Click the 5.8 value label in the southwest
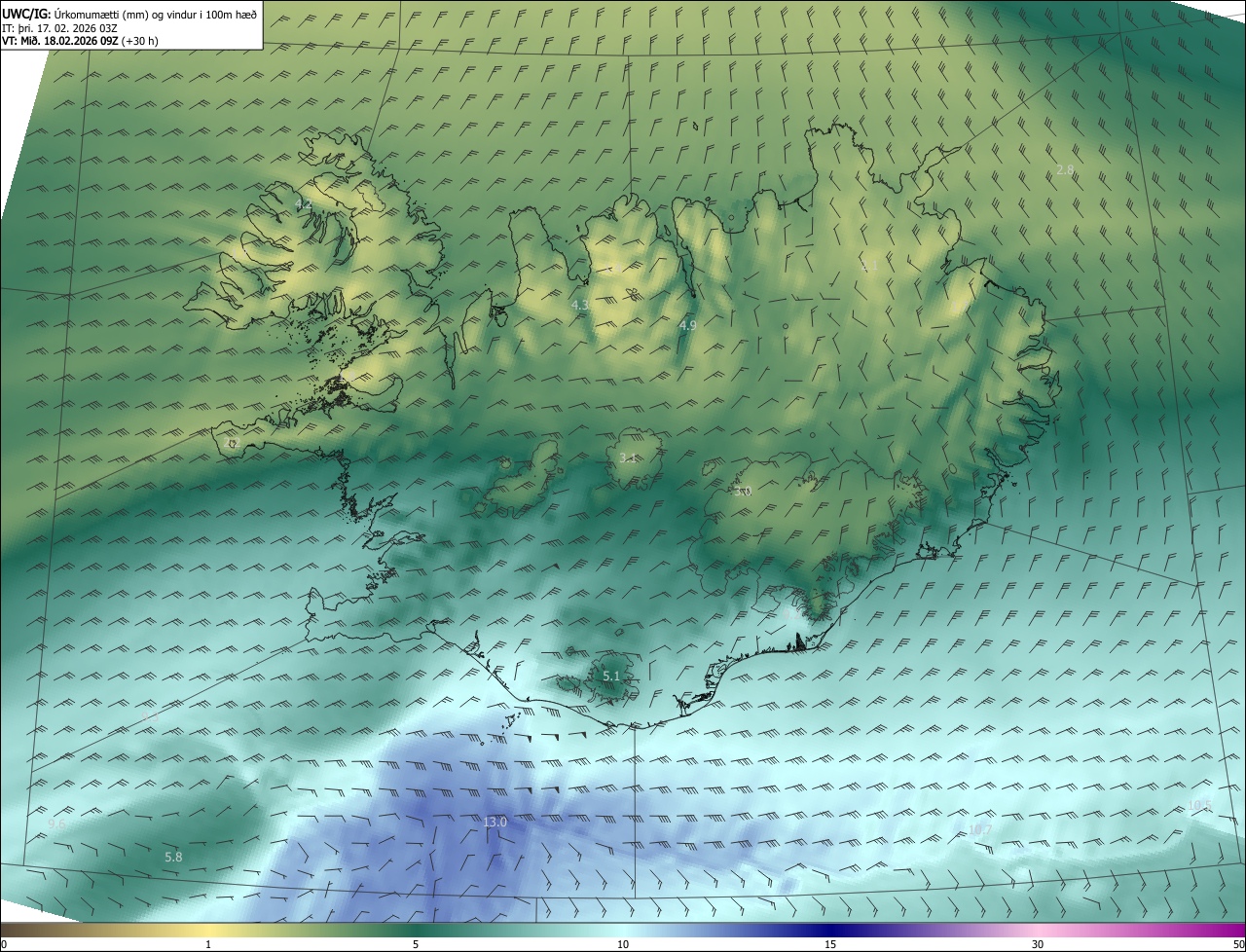The width and height of the screenshot is (1246, 952). [x=173, y=857]
